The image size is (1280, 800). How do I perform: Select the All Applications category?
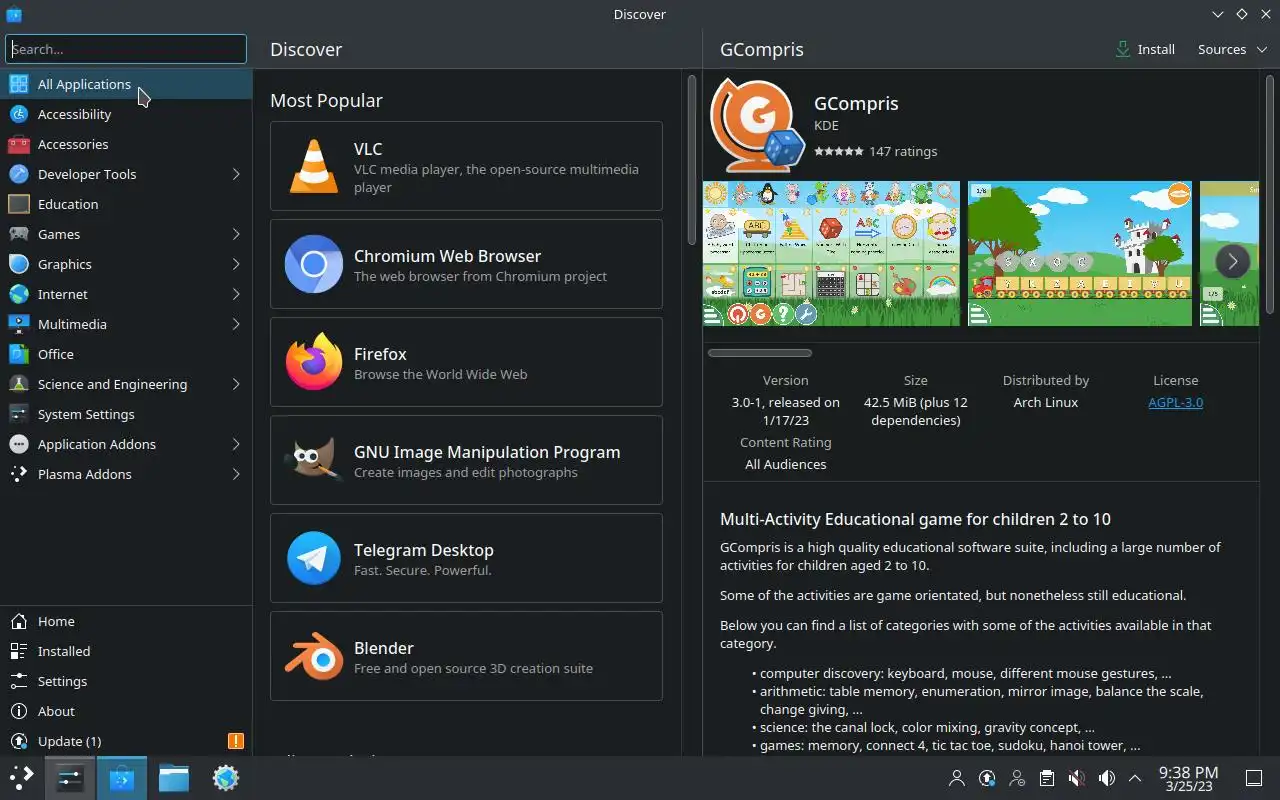tap(126, 84)
